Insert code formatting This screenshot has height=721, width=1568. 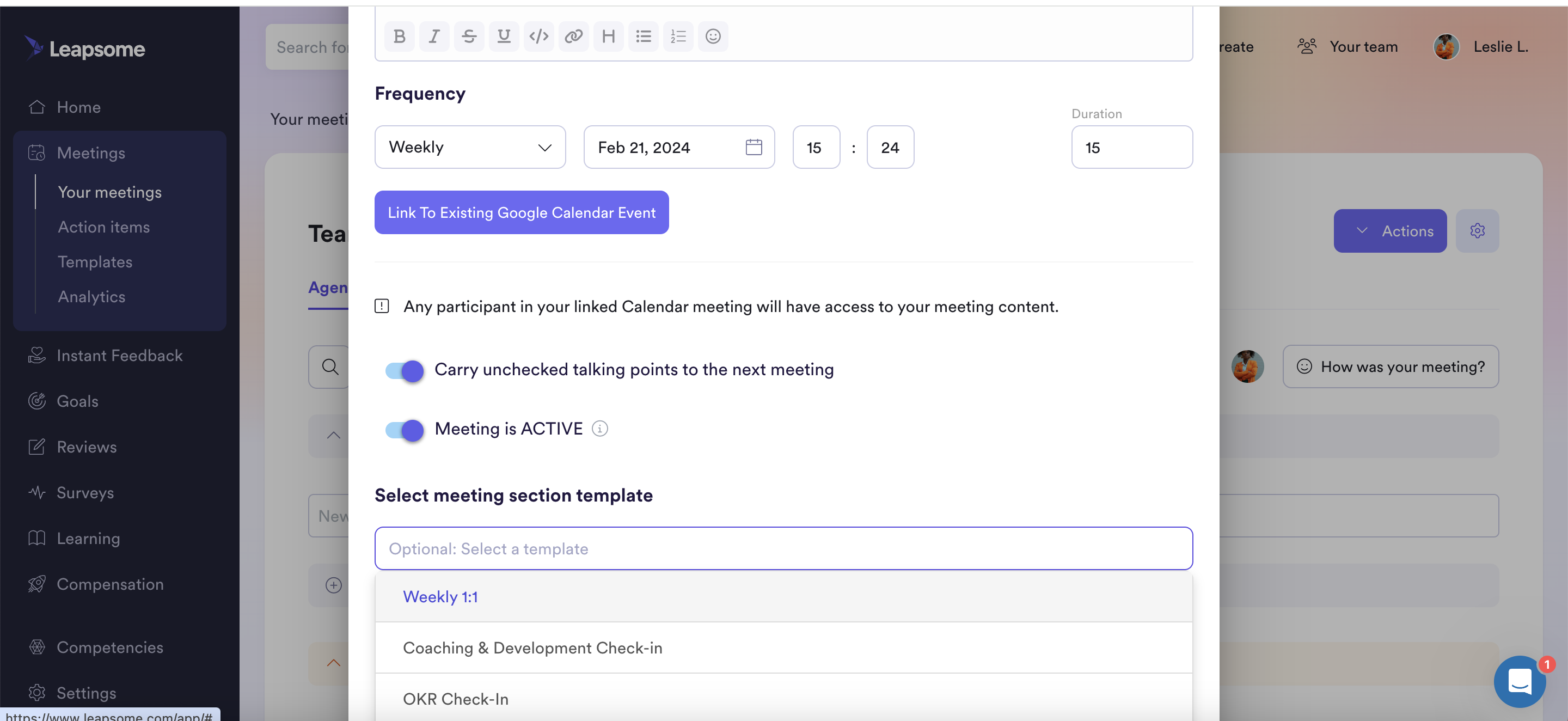click(x=538, y=36)
